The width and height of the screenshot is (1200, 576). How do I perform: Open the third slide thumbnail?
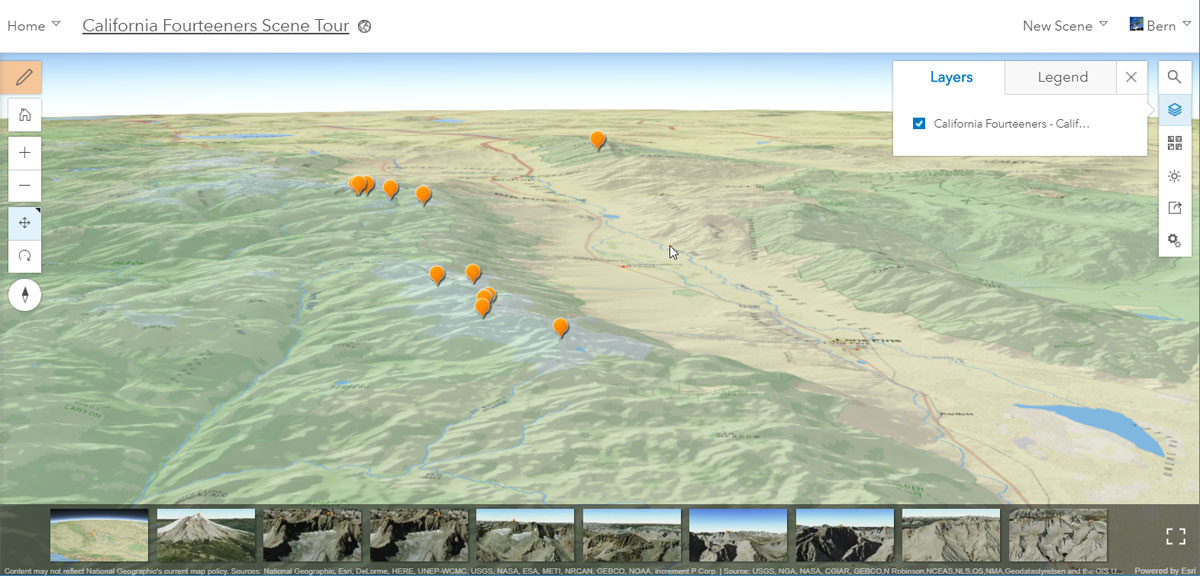[312, 535]
